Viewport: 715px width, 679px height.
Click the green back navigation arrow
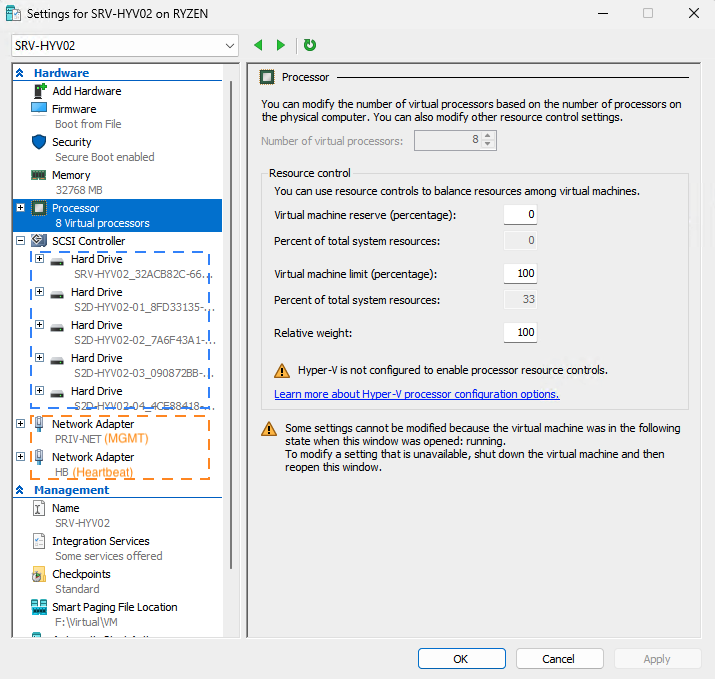click(x=258, y=45)
